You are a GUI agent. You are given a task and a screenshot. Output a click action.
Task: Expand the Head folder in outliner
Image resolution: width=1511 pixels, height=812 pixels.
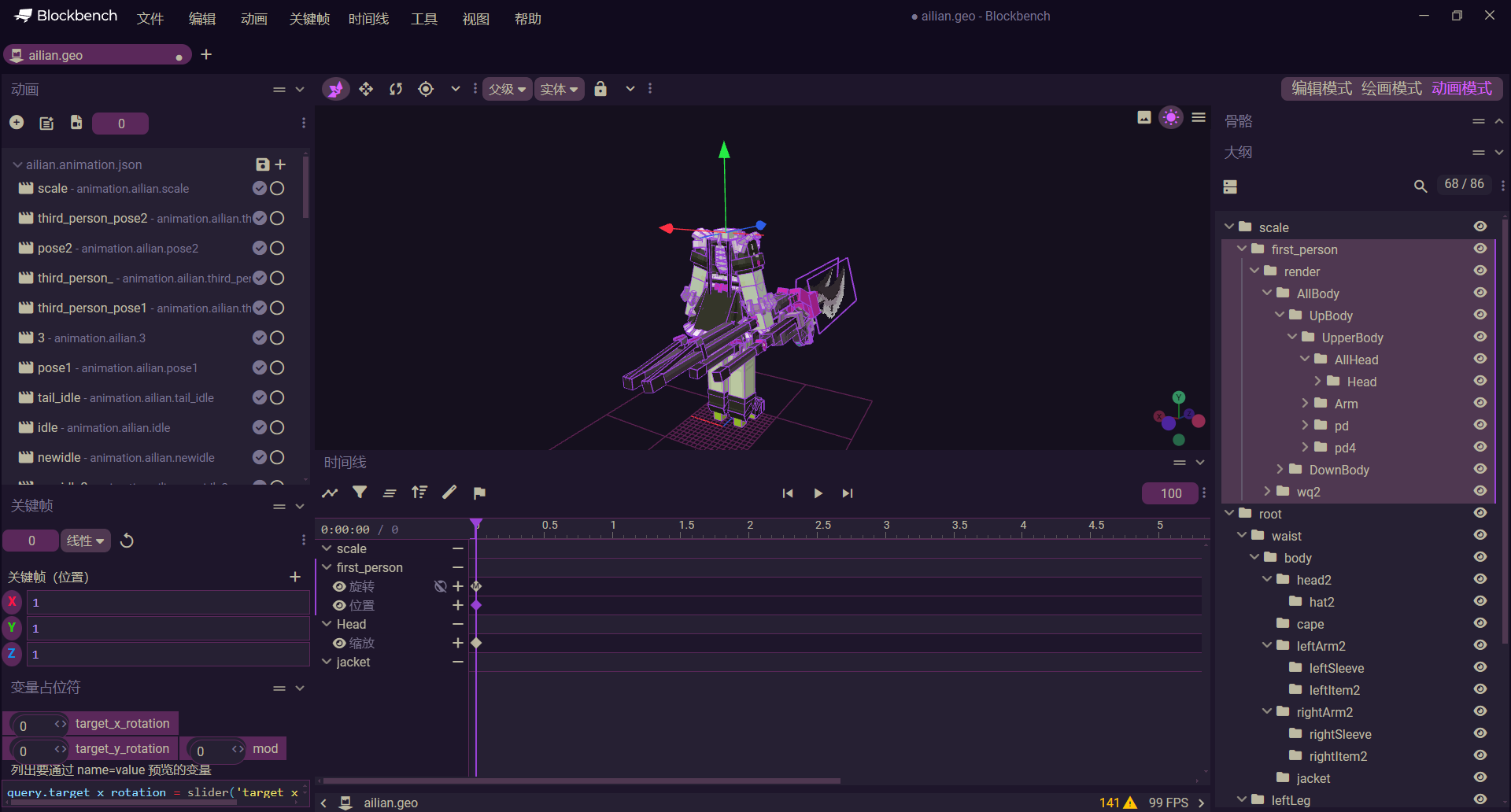pos(1317,382)
